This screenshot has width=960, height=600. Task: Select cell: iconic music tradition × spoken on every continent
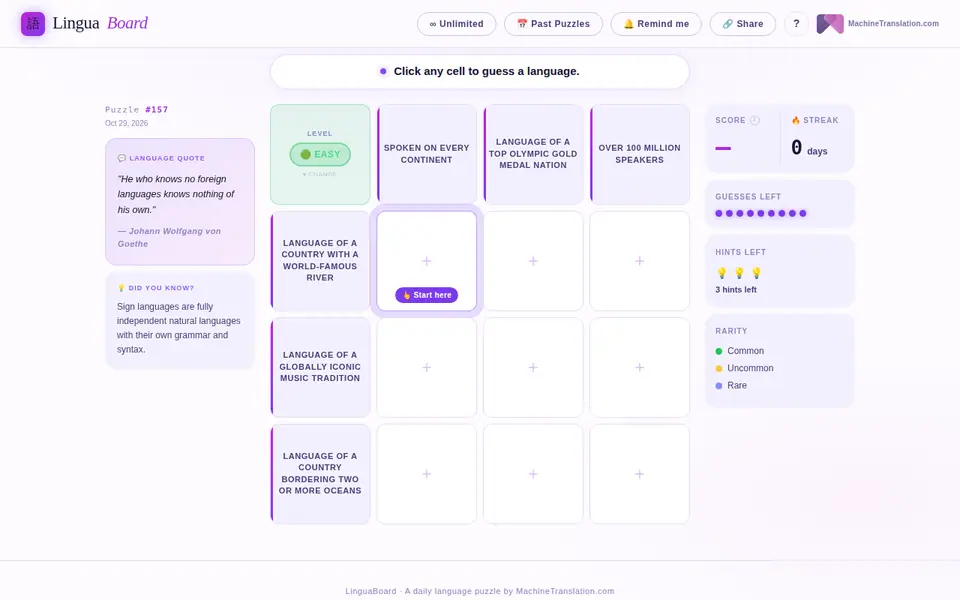[427, 367]
